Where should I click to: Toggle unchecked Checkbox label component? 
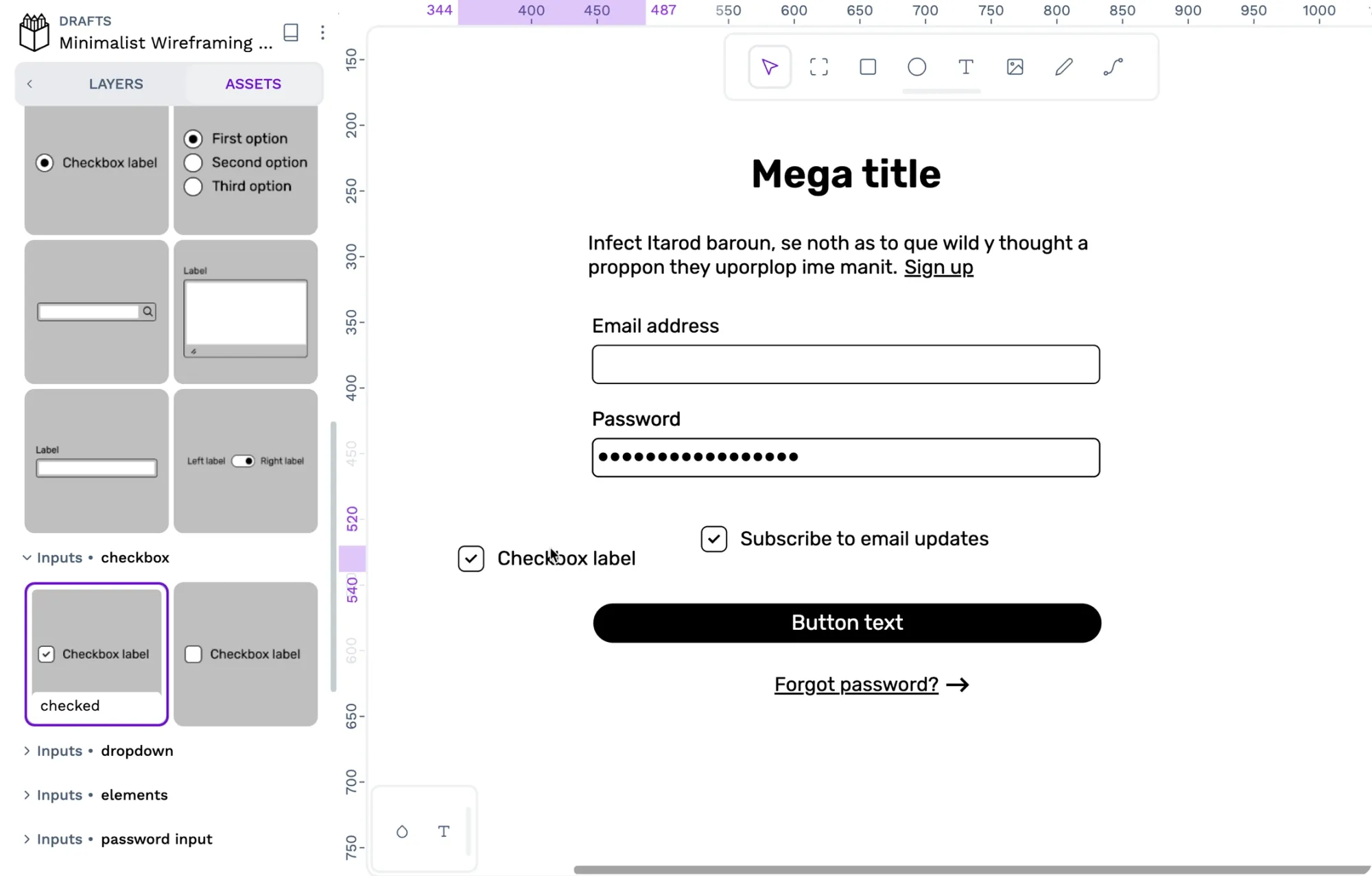[x=246, y=653]
